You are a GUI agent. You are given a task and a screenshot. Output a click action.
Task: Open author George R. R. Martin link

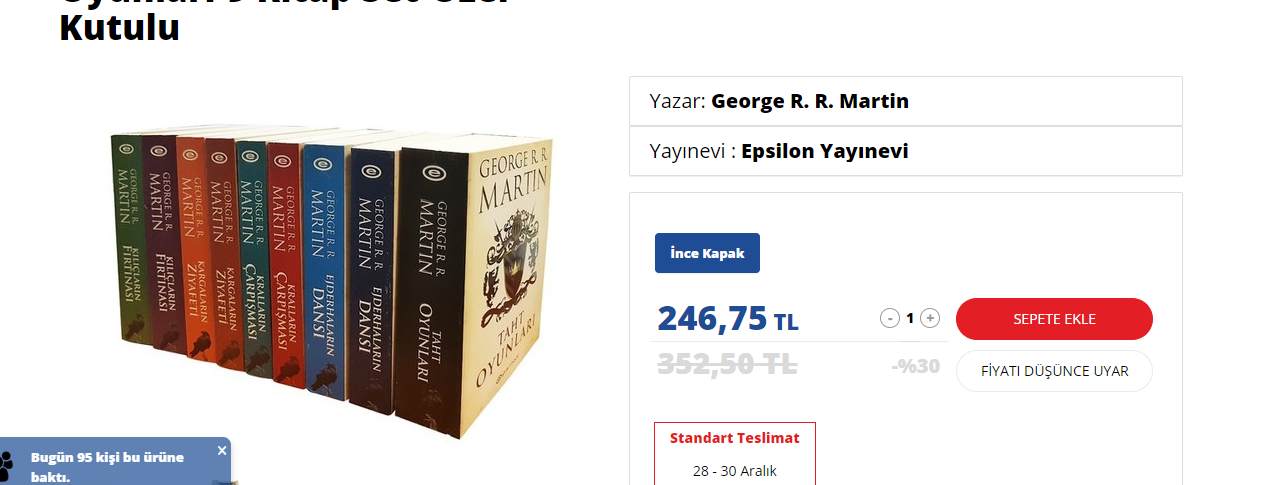click(810, 101)
